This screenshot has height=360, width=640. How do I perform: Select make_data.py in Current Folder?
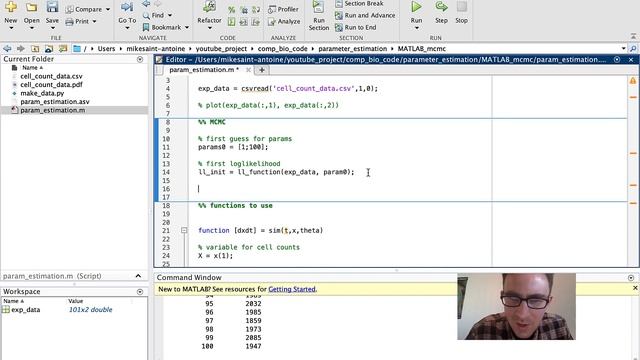click(x=42, y=93)
